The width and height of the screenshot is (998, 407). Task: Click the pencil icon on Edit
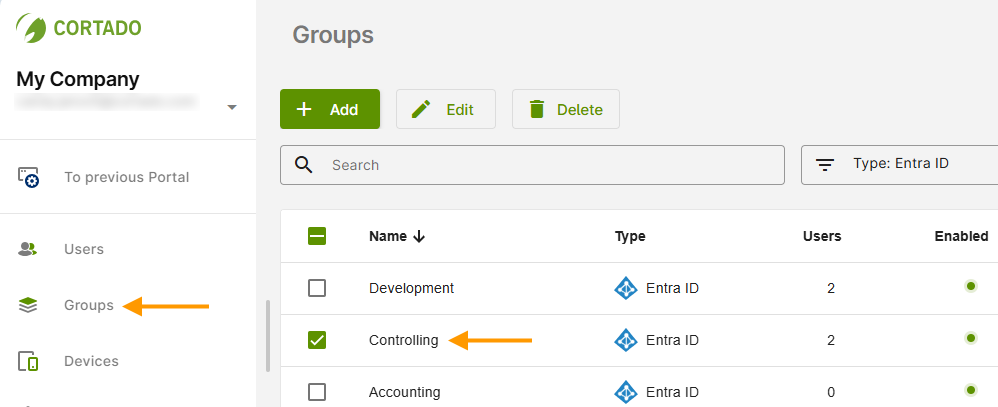tap(421, 109)
